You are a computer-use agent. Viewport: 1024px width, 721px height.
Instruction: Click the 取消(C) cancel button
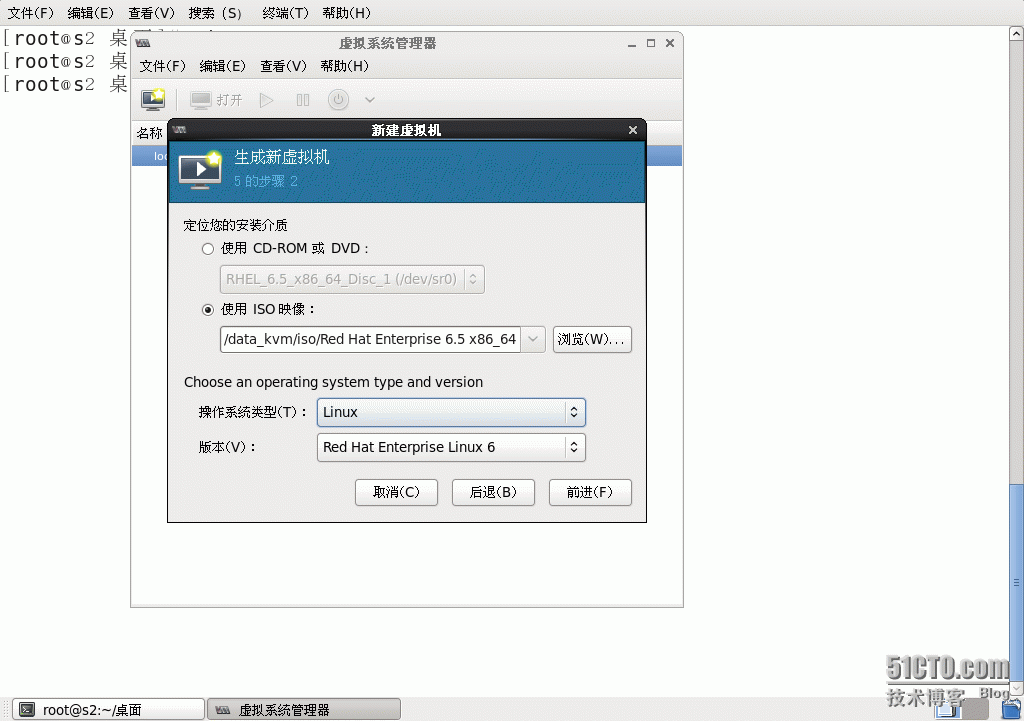coord(396,492)
